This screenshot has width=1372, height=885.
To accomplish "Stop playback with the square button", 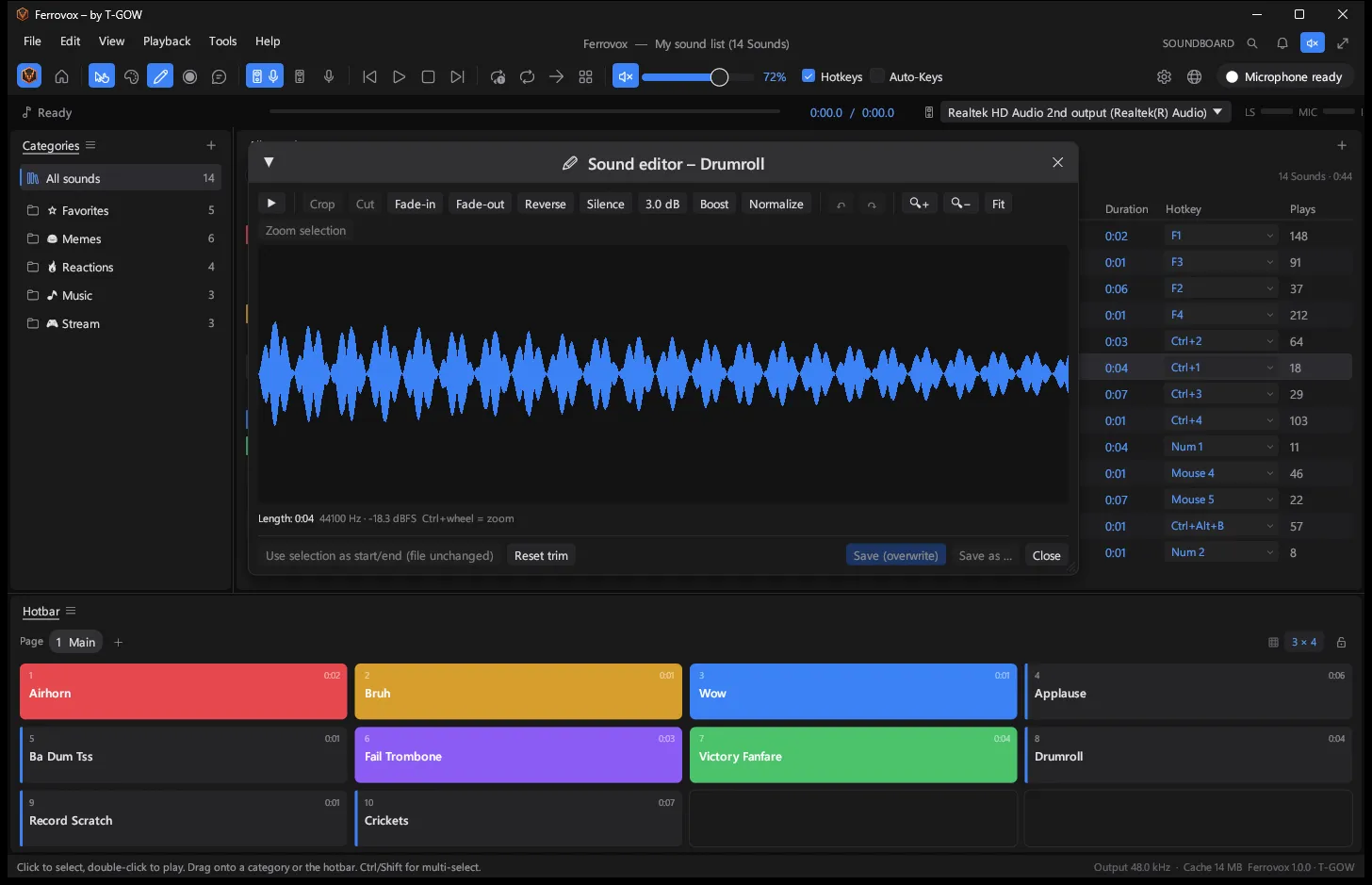I will click(428, 77).
